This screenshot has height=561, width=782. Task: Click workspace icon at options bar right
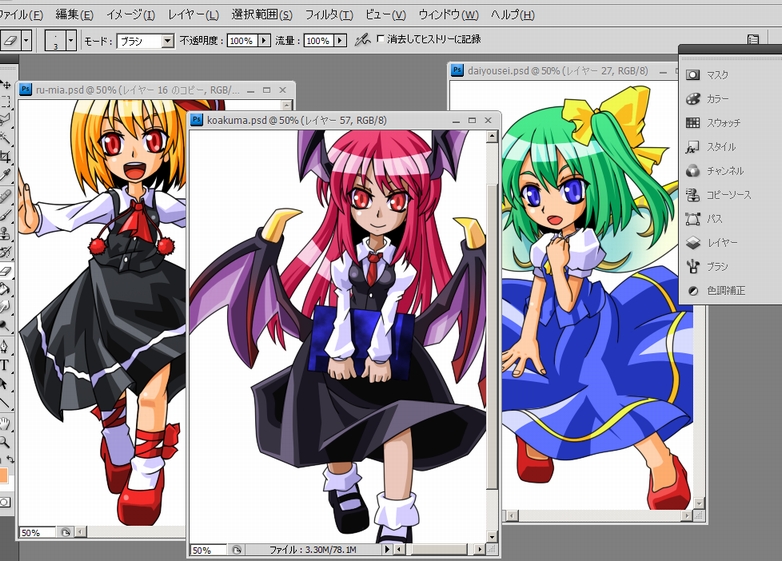point(753,39)
